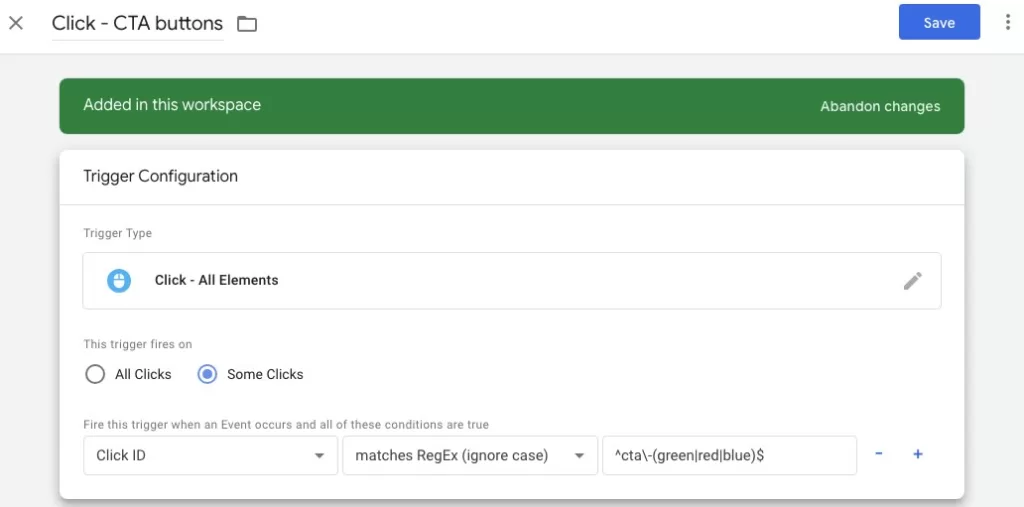Open the three-dot more options menu

tap(1007, 23)
